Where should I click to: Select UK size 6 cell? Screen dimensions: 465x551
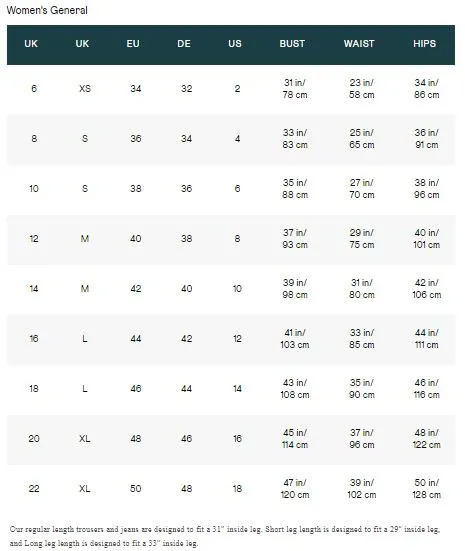(x=34, y=89)
